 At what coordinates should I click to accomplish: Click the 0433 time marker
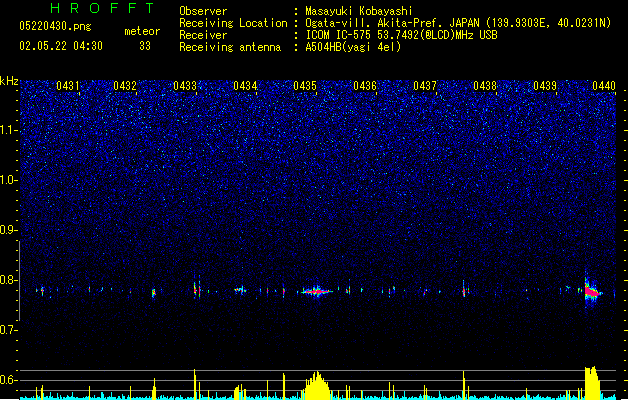pyautogui.click(x=185, y=86)
